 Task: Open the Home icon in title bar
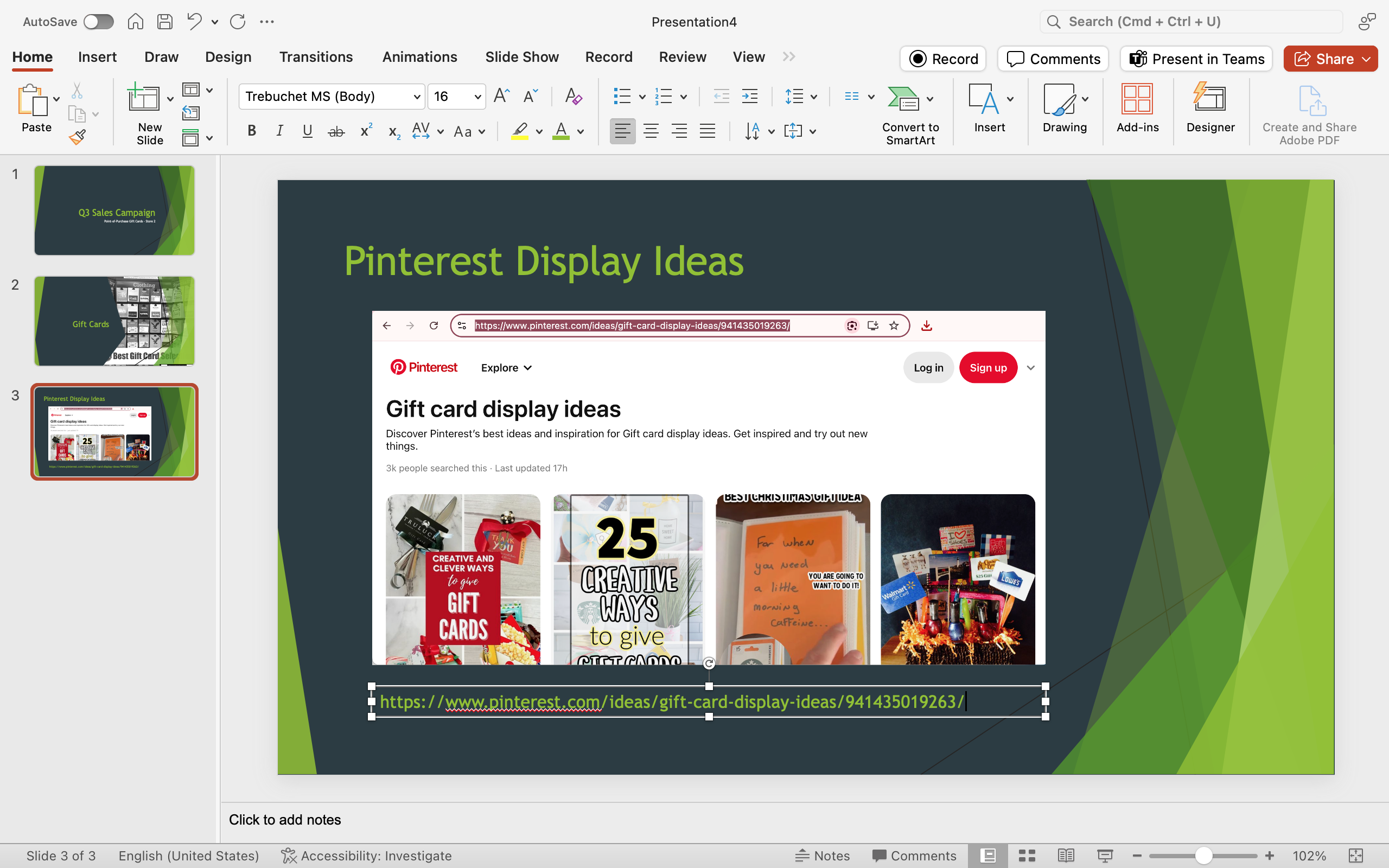tap(136, 22)
